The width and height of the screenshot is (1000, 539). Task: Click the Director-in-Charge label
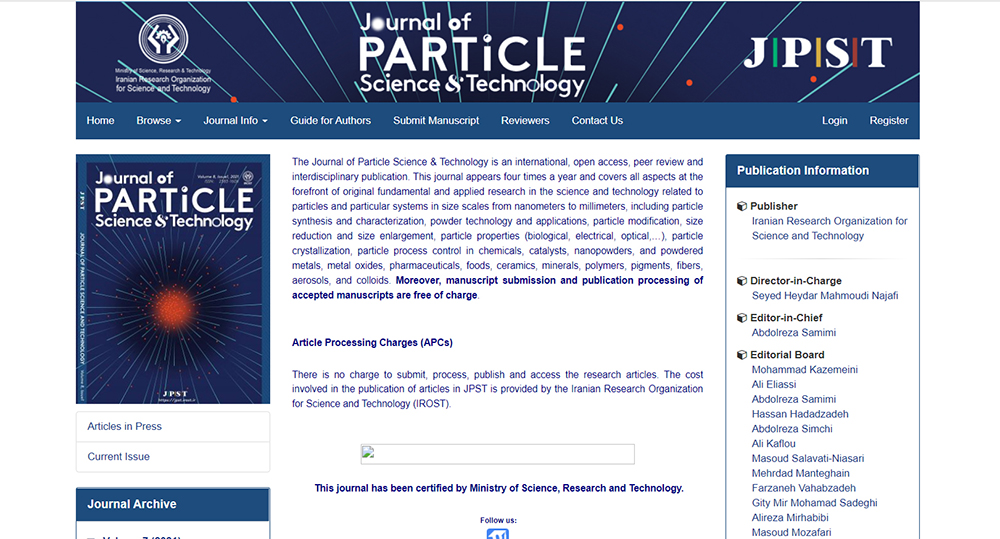tap(796, 281)
